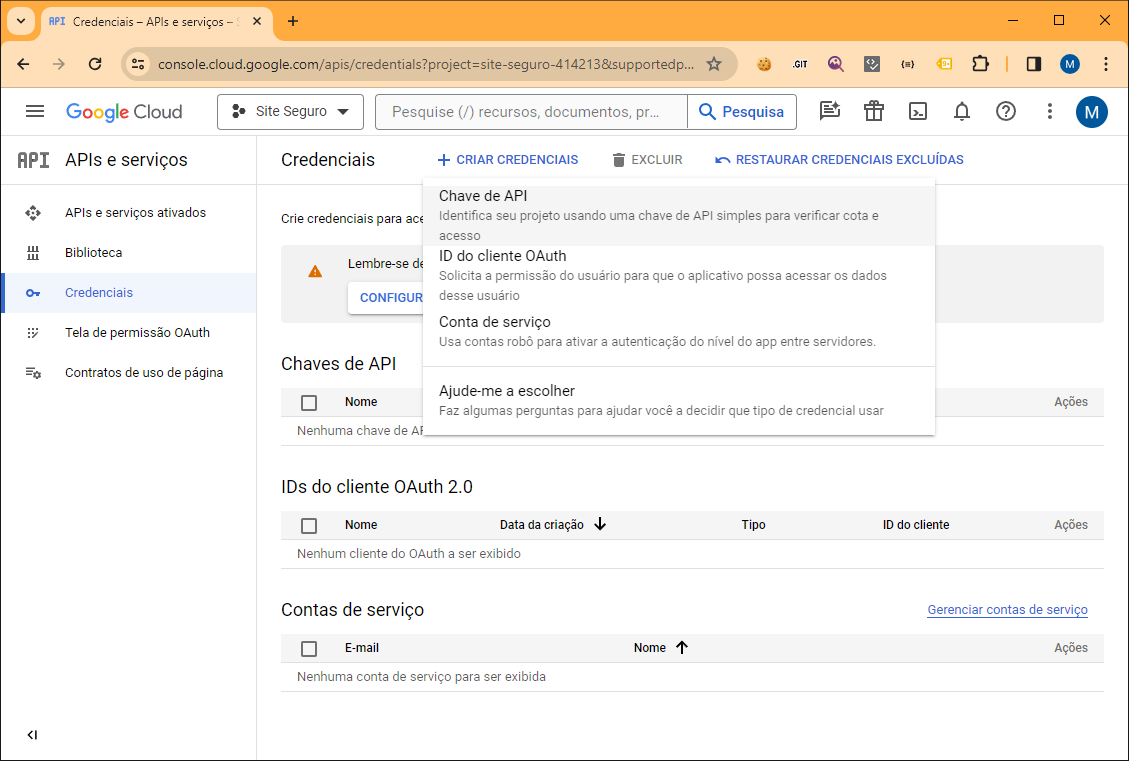This screenshot has width=1129, height=761.
Task: Sort OAuth clients by Data da criação
Action: (x=553, y=525)
